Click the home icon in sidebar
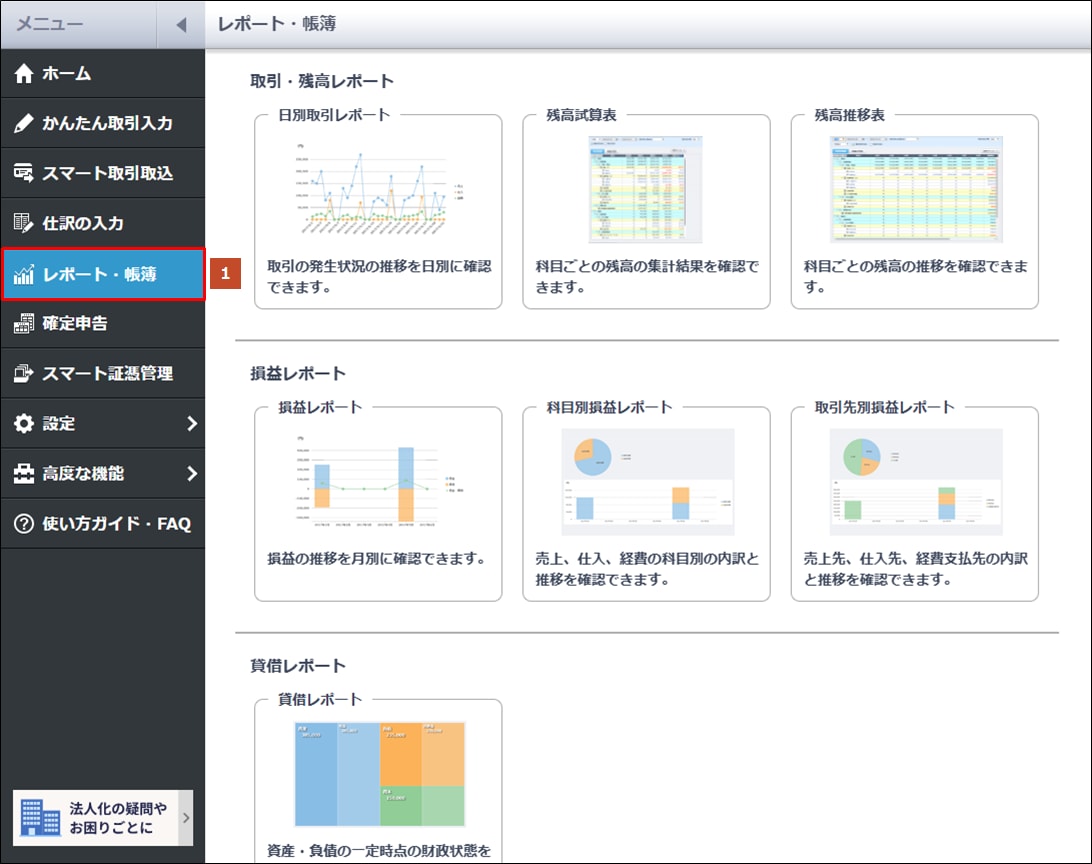 click(x=24, y=74)
